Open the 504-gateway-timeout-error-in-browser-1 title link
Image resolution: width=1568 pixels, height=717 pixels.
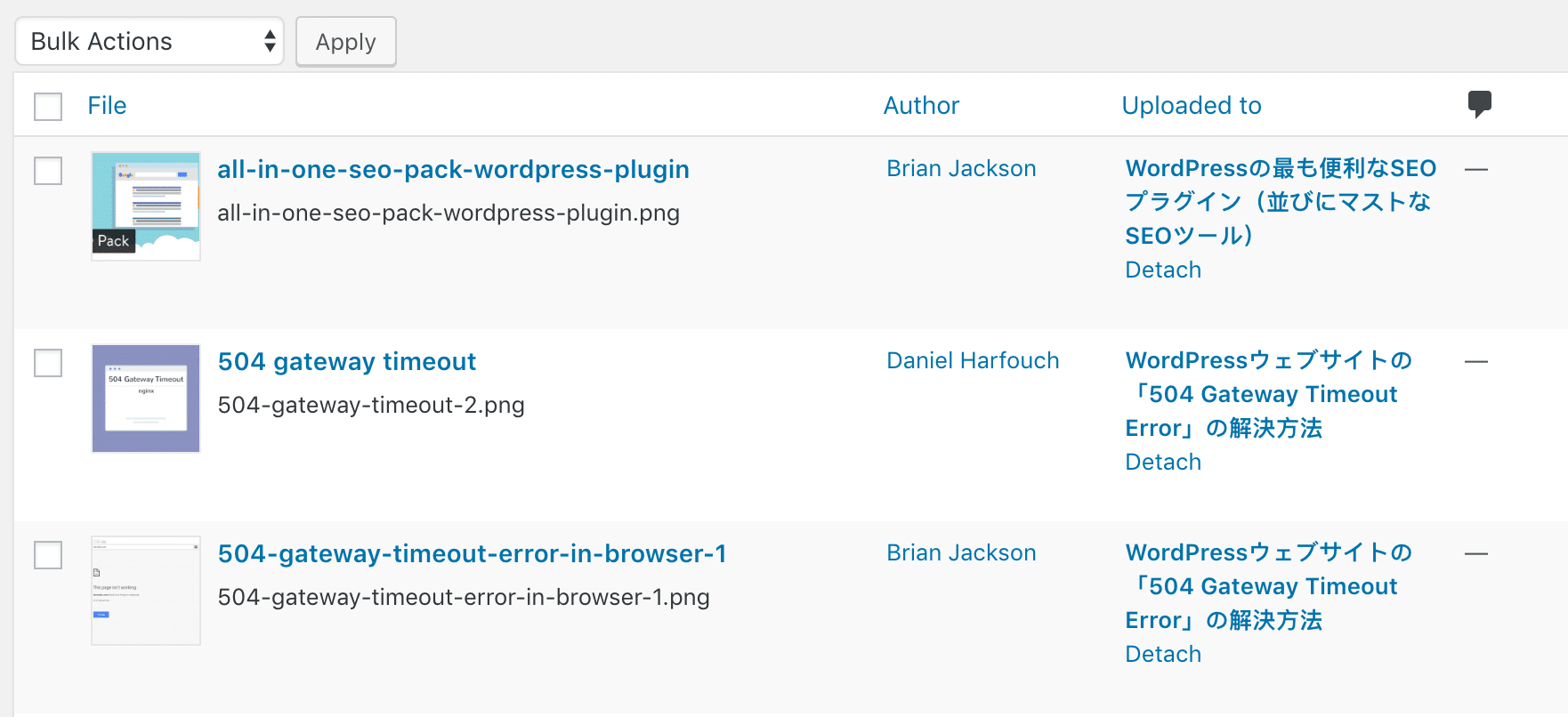point(472,553)
